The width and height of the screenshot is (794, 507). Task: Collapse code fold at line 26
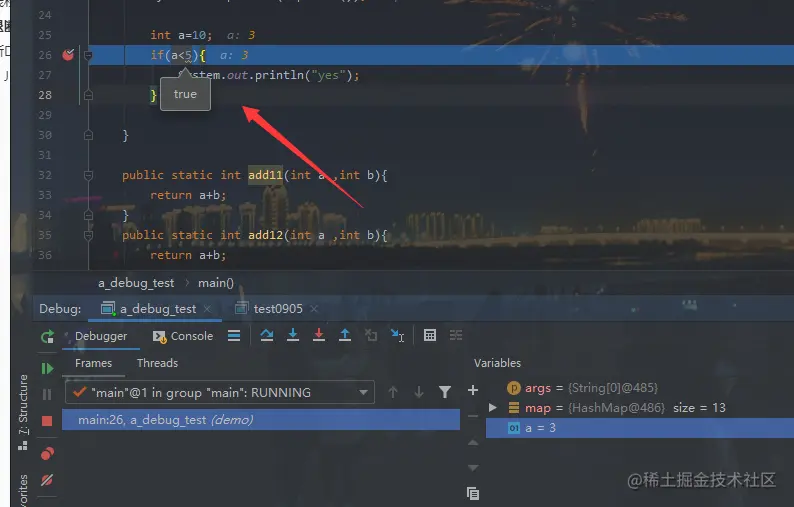pos(88,55)
